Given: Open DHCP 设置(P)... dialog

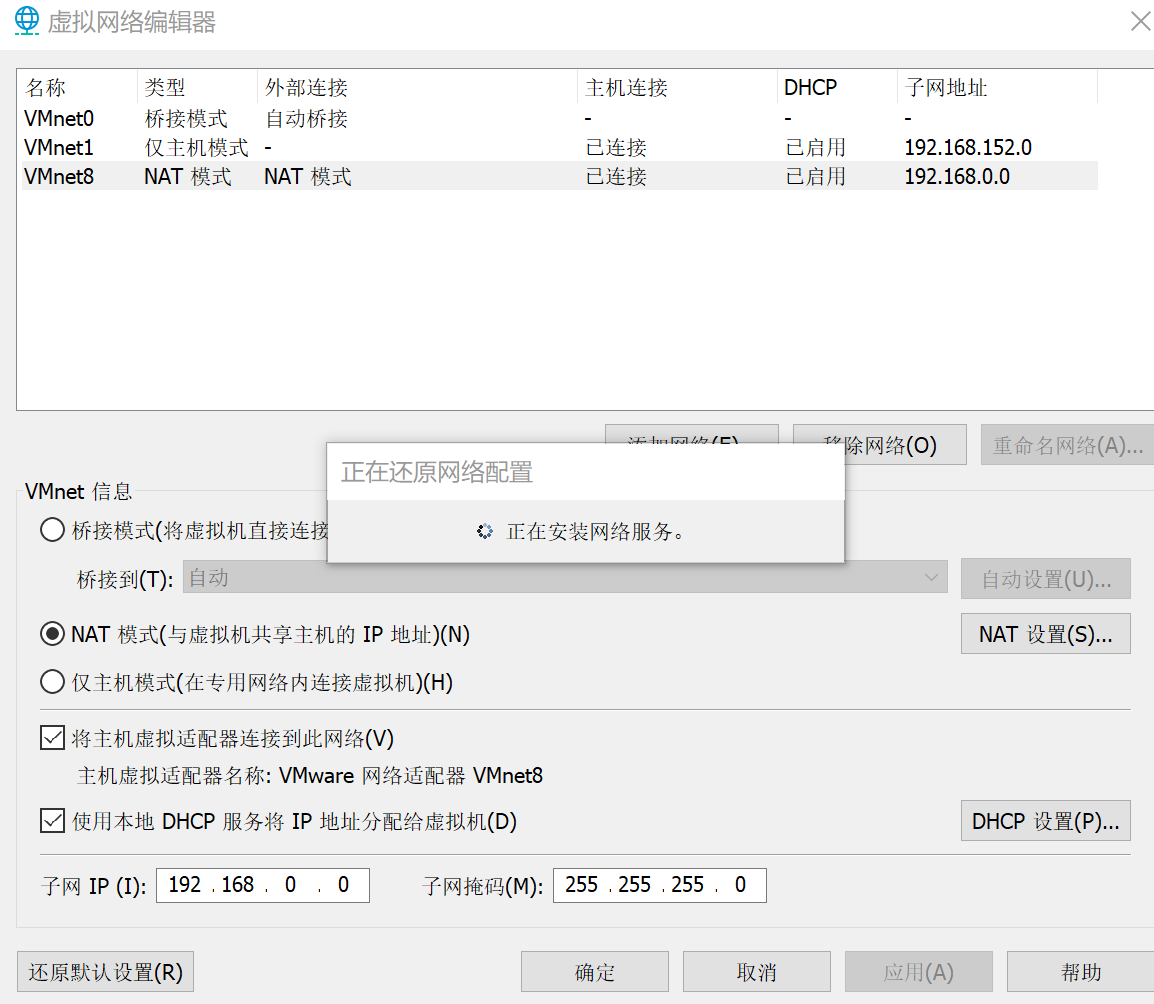Looking at the screenshot, I should pos(1046,821).
